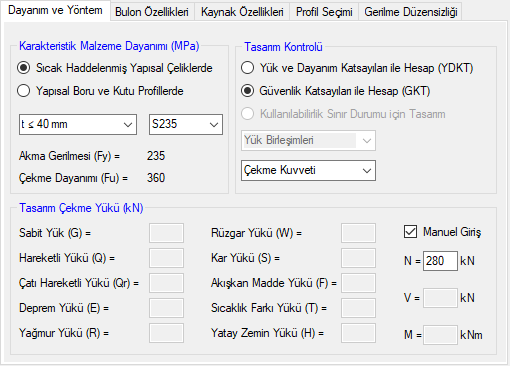The height and width of the screenshot is (366, 510).
Task: Click the Çatı Hareketli Yükü (Qr) input
Action: (x=166, y=283)
